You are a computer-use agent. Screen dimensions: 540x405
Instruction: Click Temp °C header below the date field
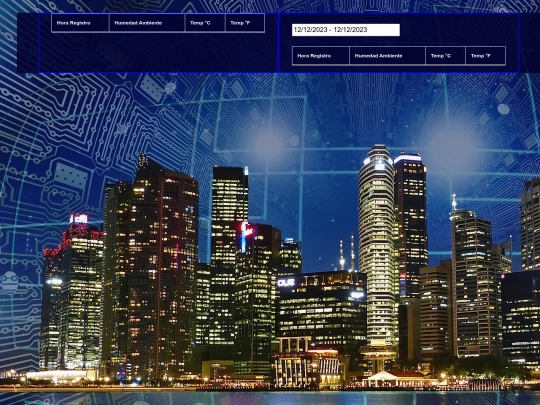coord(445,56)
